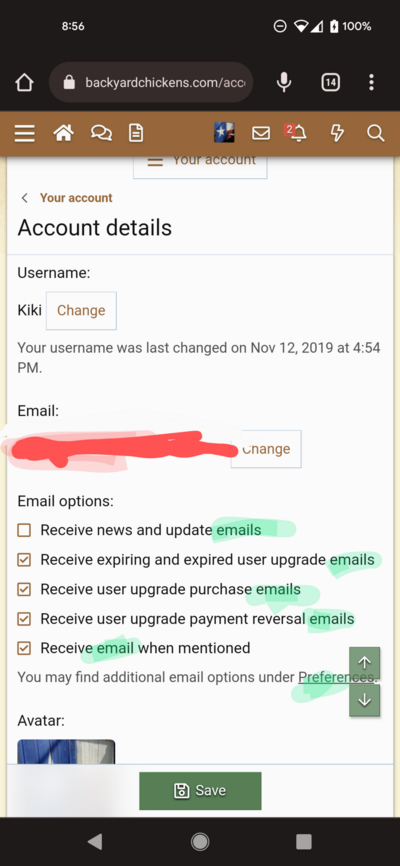400x866 pixels.
Task: Disable user upgrade purchase emails
Action: 24,589
